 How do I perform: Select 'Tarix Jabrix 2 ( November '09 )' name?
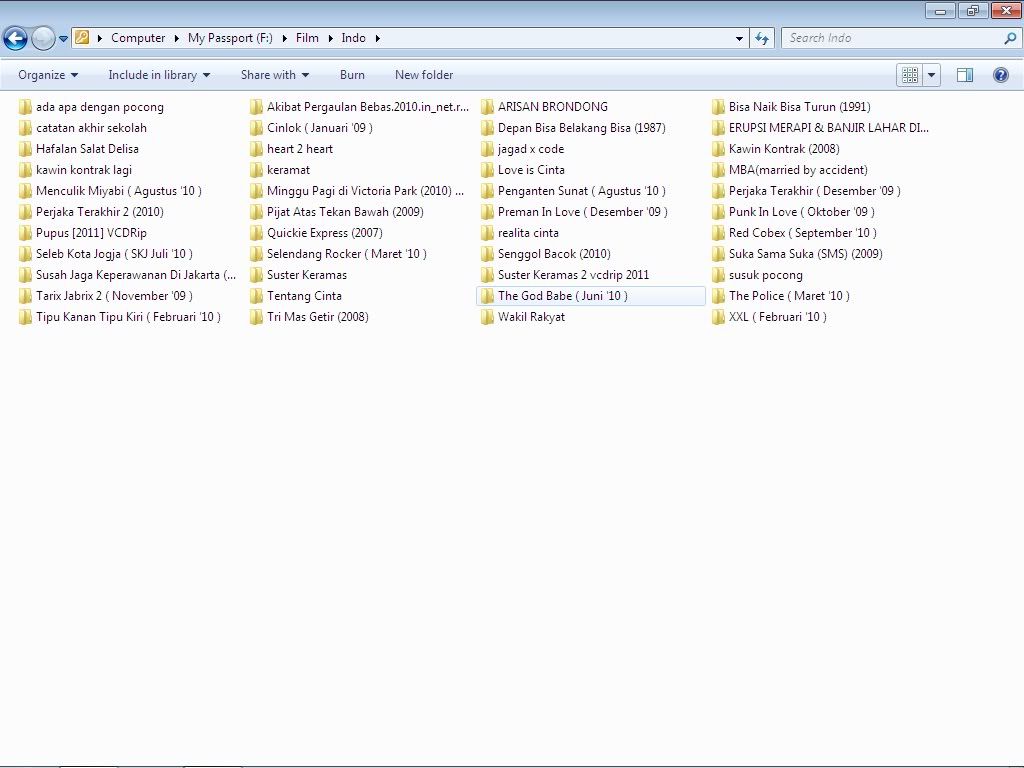[114, 296]
